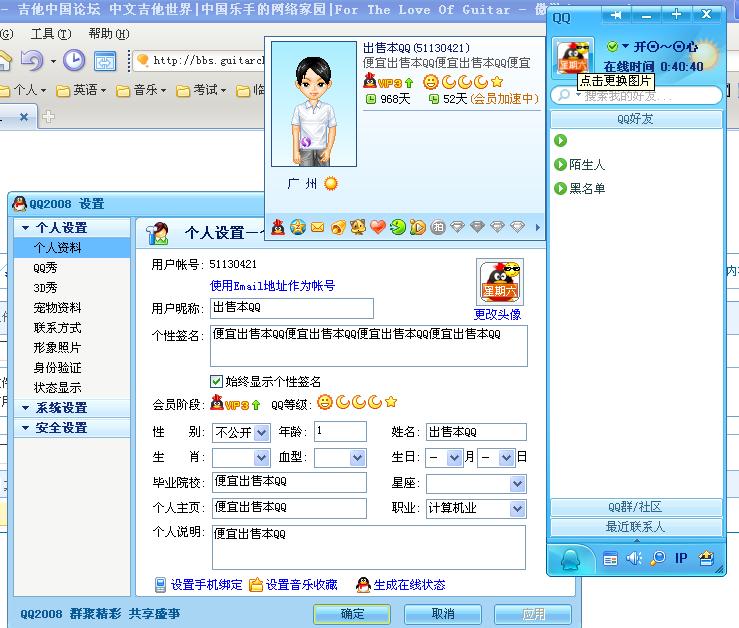Select 宠物资料 in the settings sidebar
The width and height of the screenshot is (739, 628).
57,308
